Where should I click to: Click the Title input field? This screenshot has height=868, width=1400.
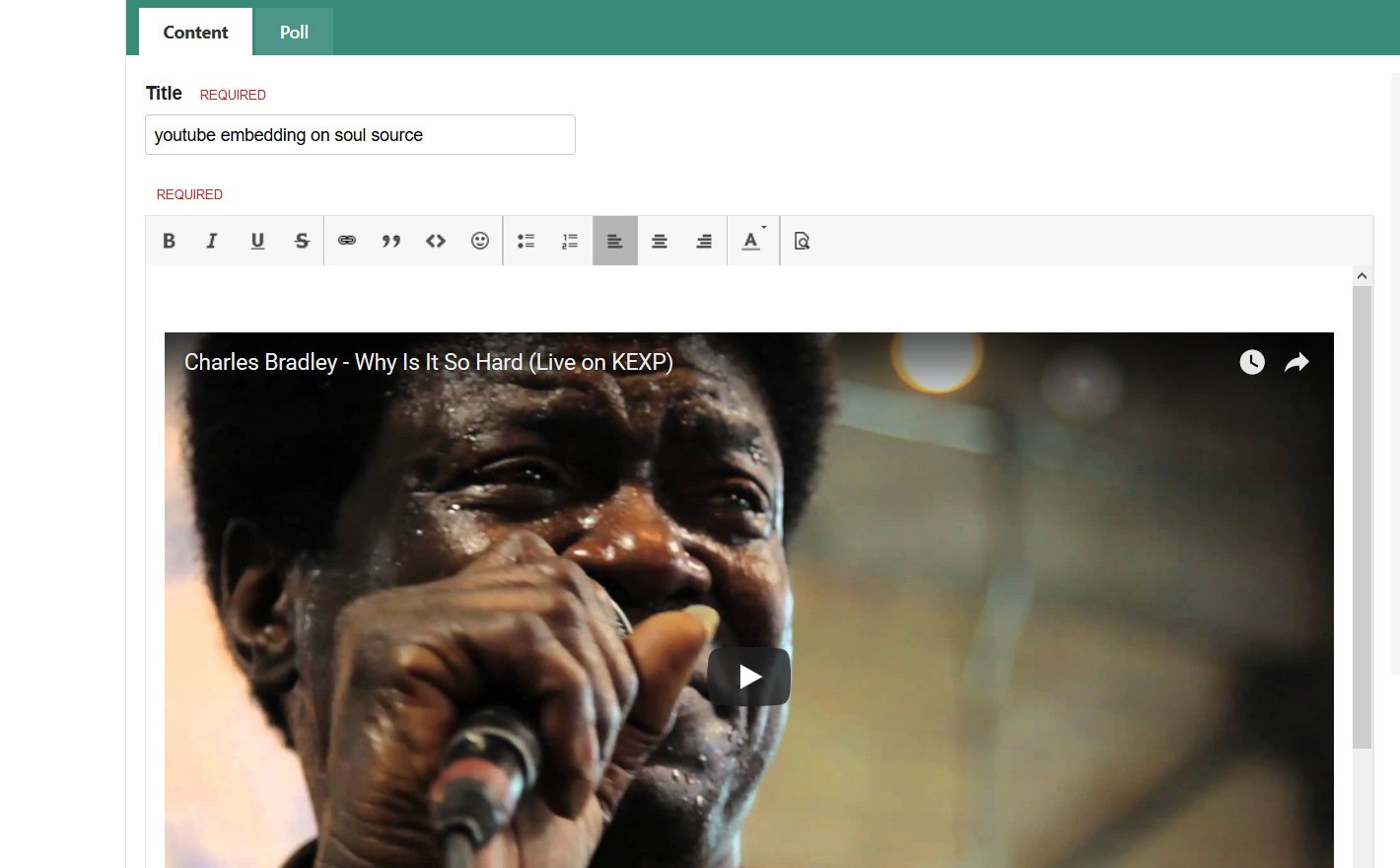(x=360, y=135)
